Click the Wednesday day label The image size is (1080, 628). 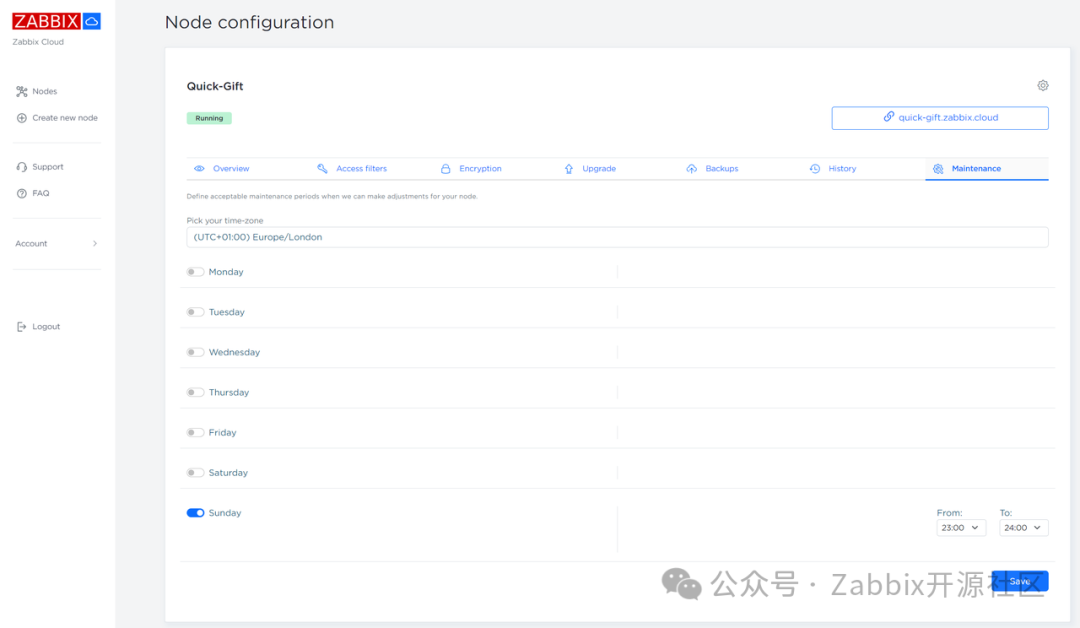click(234, 352)
